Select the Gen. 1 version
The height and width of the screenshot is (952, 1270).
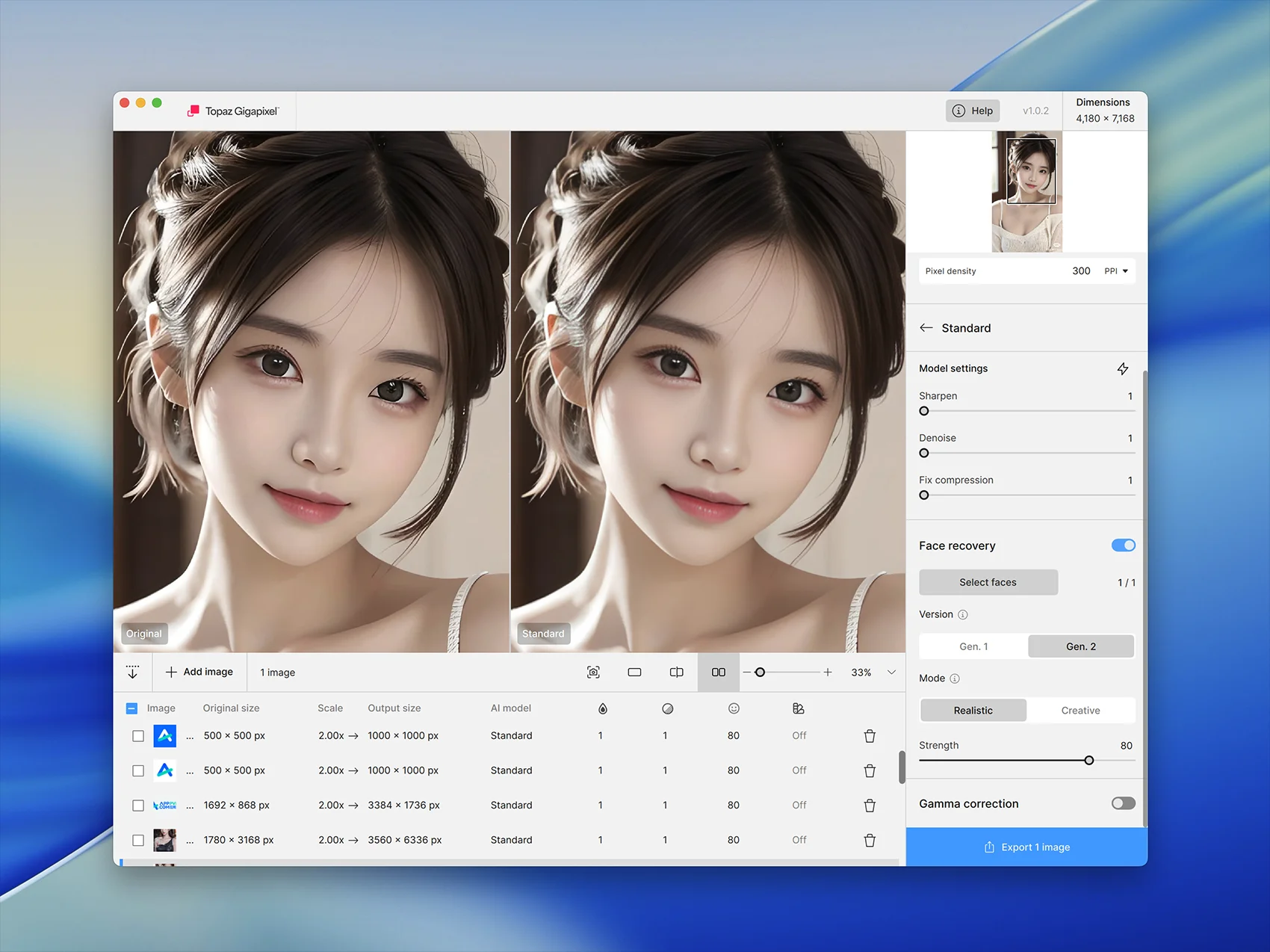973,646
